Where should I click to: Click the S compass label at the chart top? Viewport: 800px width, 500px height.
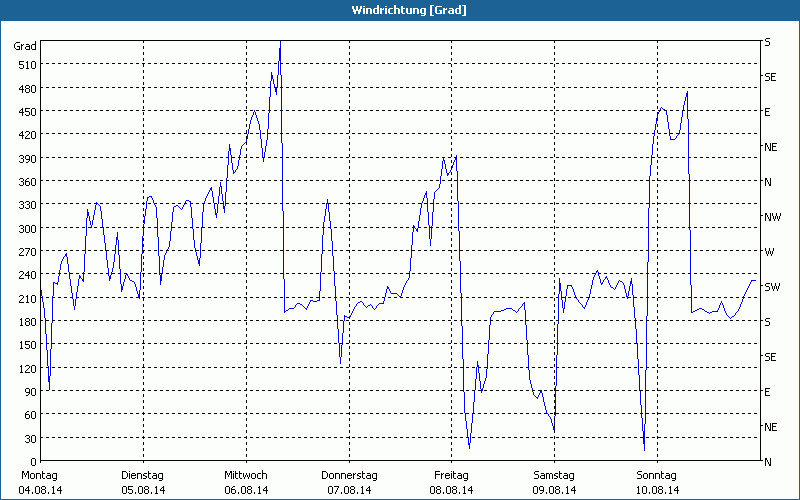click(x=767, y=42)
